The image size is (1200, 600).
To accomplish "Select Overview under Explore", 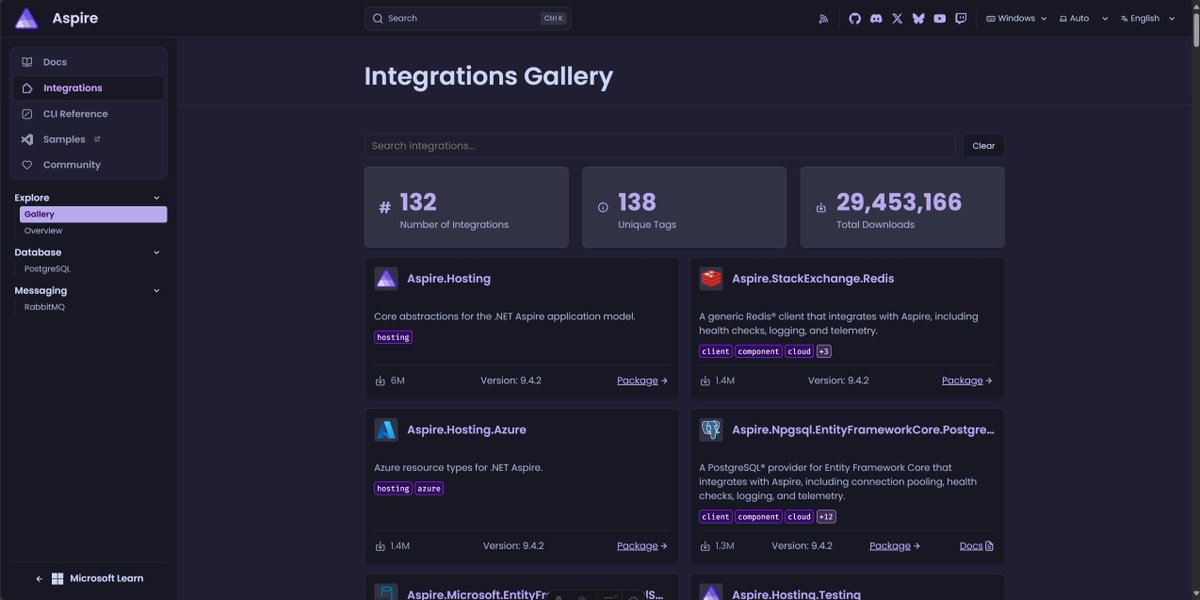I will (x=45, y=229).
